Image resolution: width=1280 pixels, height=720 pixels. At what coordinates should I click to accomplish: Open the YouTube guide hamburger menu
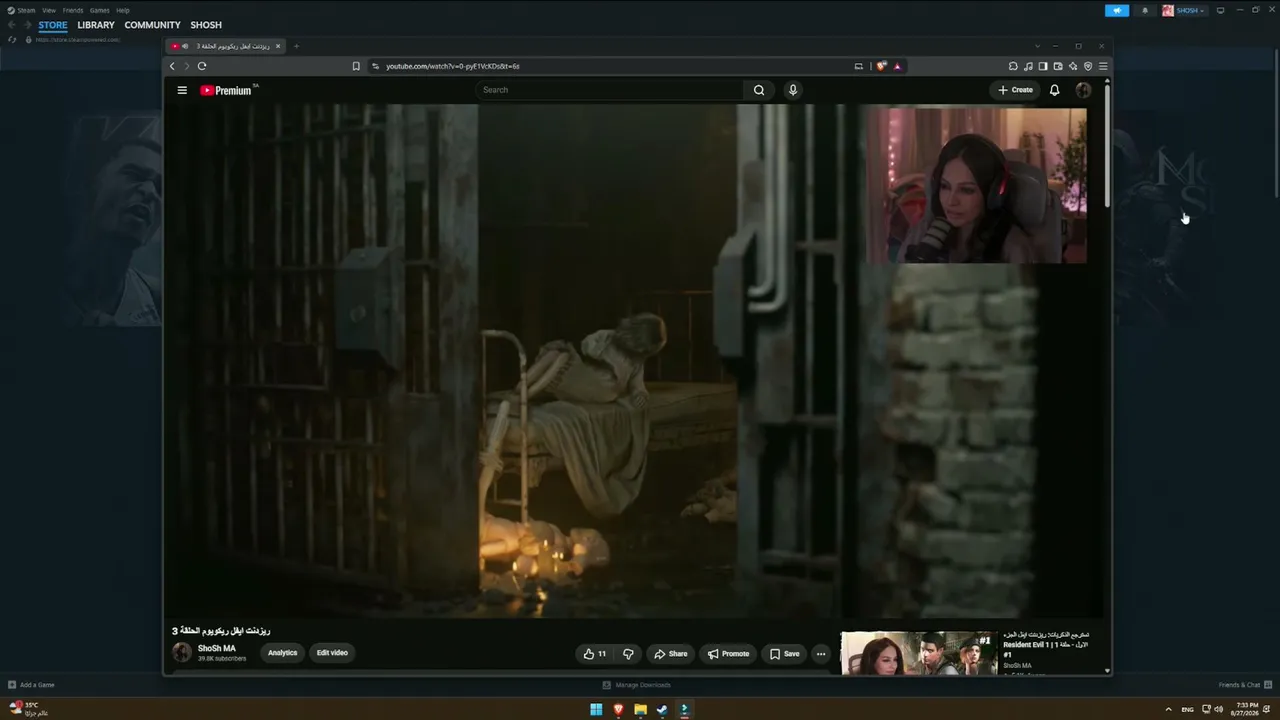182,90
